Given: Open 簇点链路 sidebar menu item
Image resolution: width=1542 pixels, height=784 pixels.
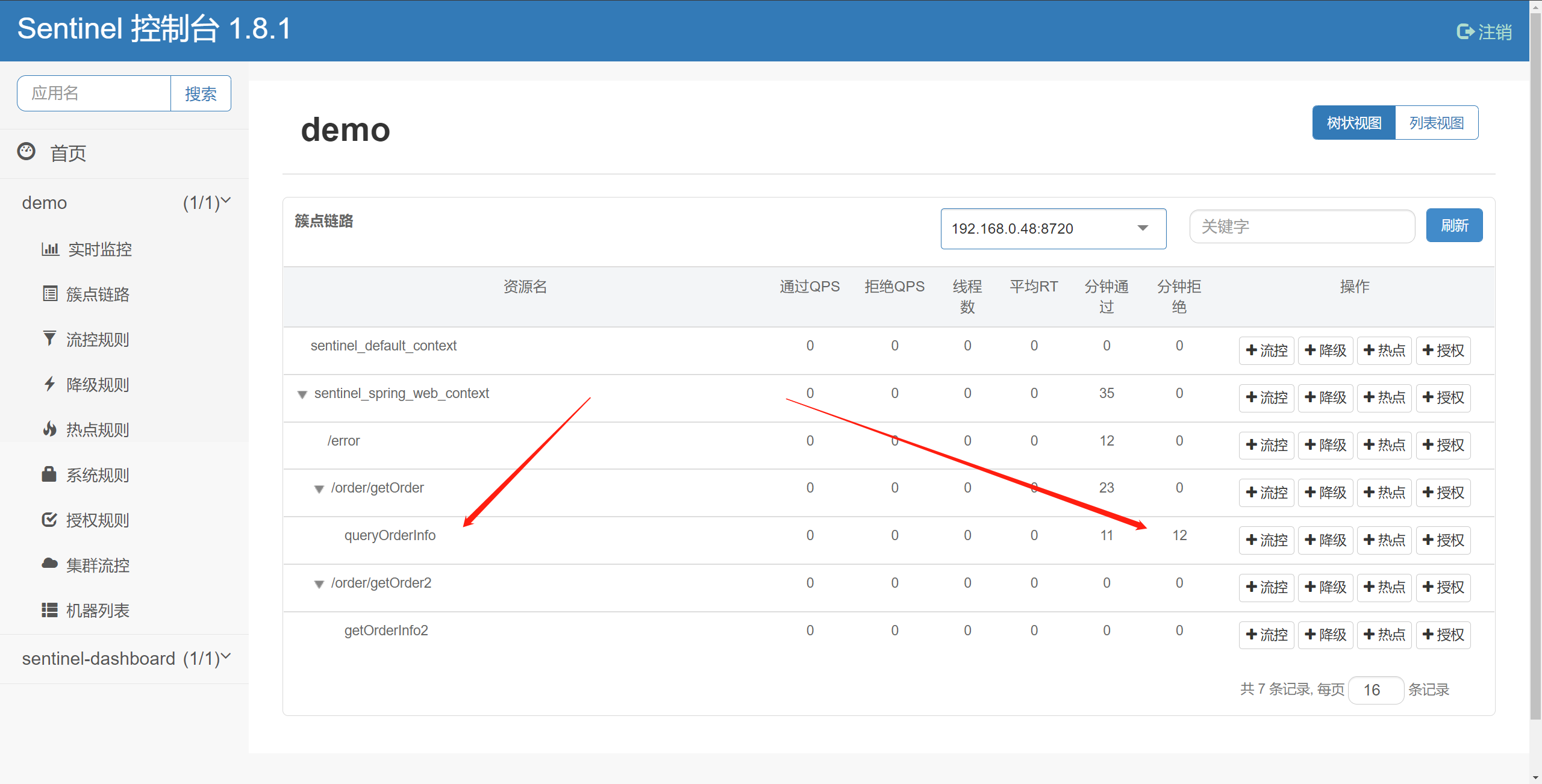Looking at the screenshot, I should (98, 294).
